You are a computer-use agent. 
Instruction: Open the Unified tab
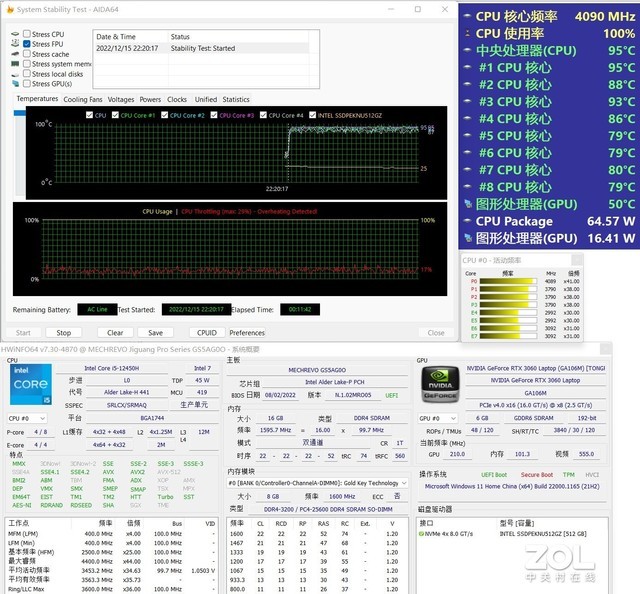coord(206,99)
